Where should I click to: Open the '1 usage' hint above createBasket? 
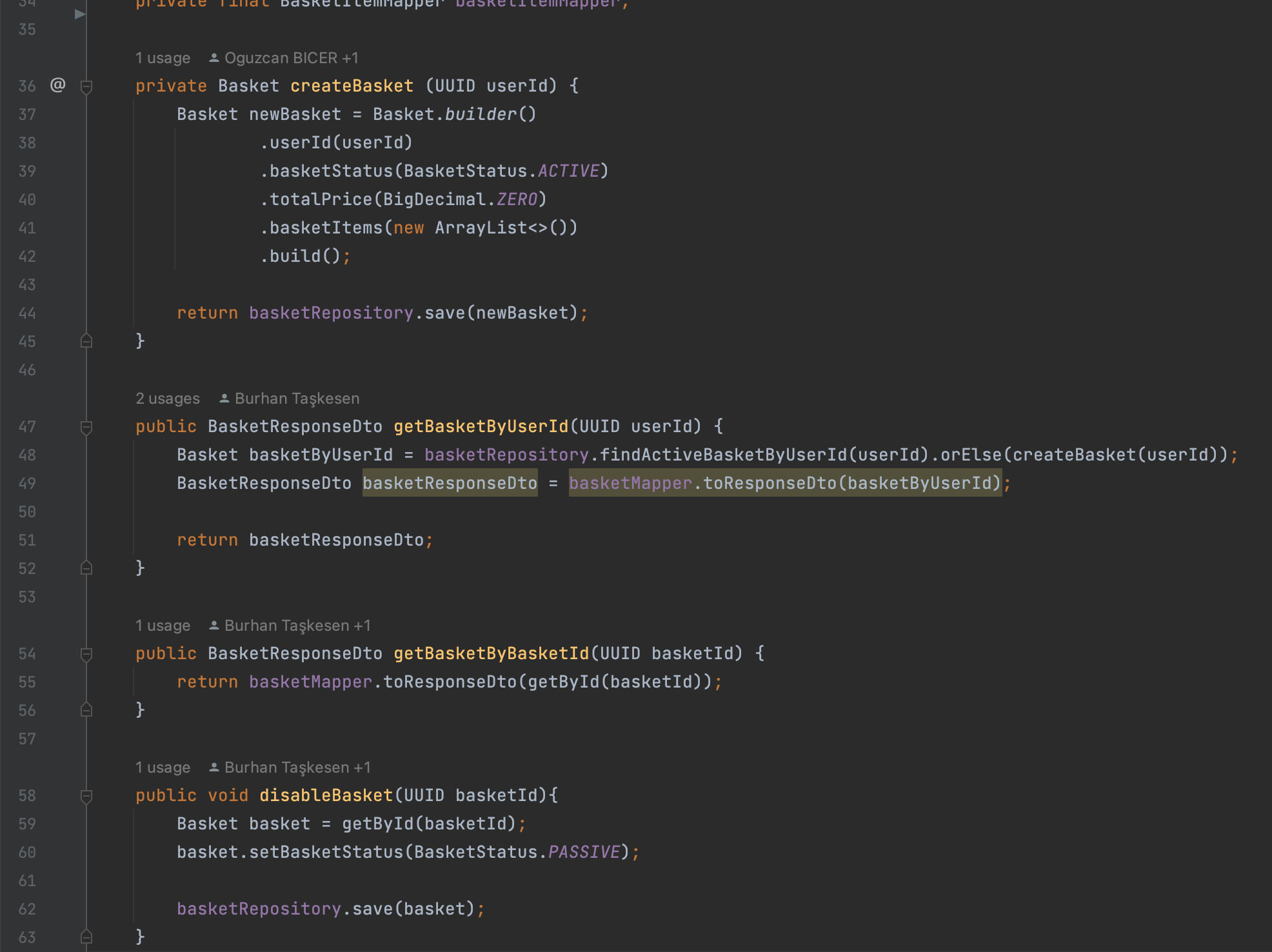tap(163, 58)
